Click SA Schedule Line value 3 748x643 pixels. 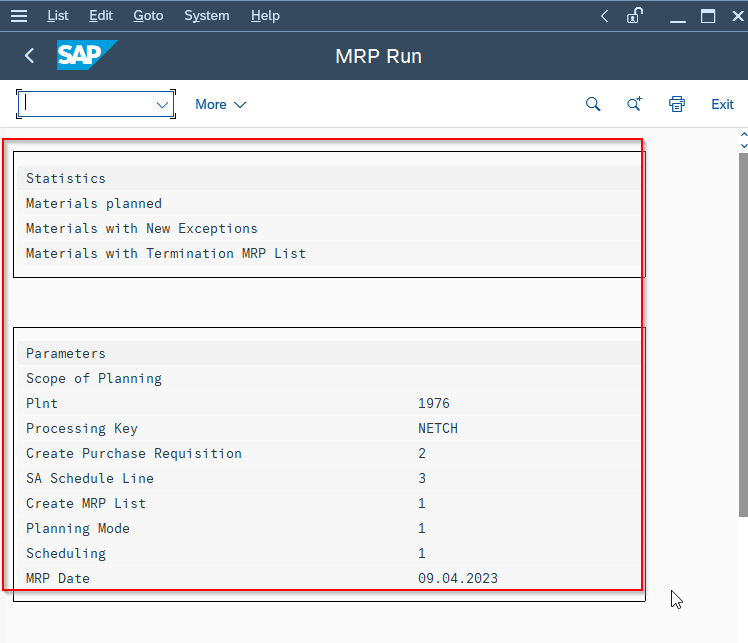point(422,478)
